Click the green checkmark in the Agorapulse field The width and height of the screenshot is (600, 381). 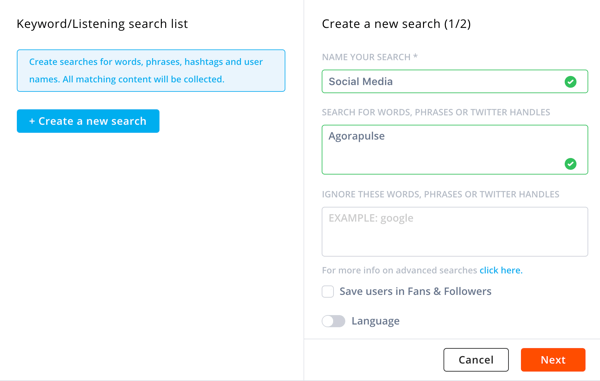[570, 164]
